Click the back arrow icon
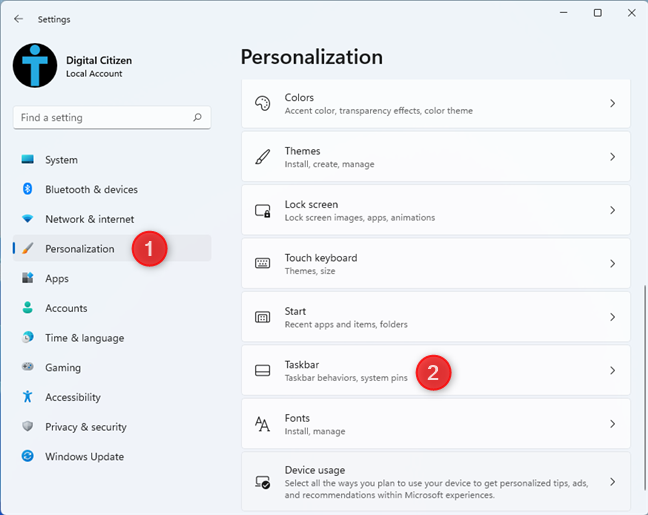 tap(18, 19)
